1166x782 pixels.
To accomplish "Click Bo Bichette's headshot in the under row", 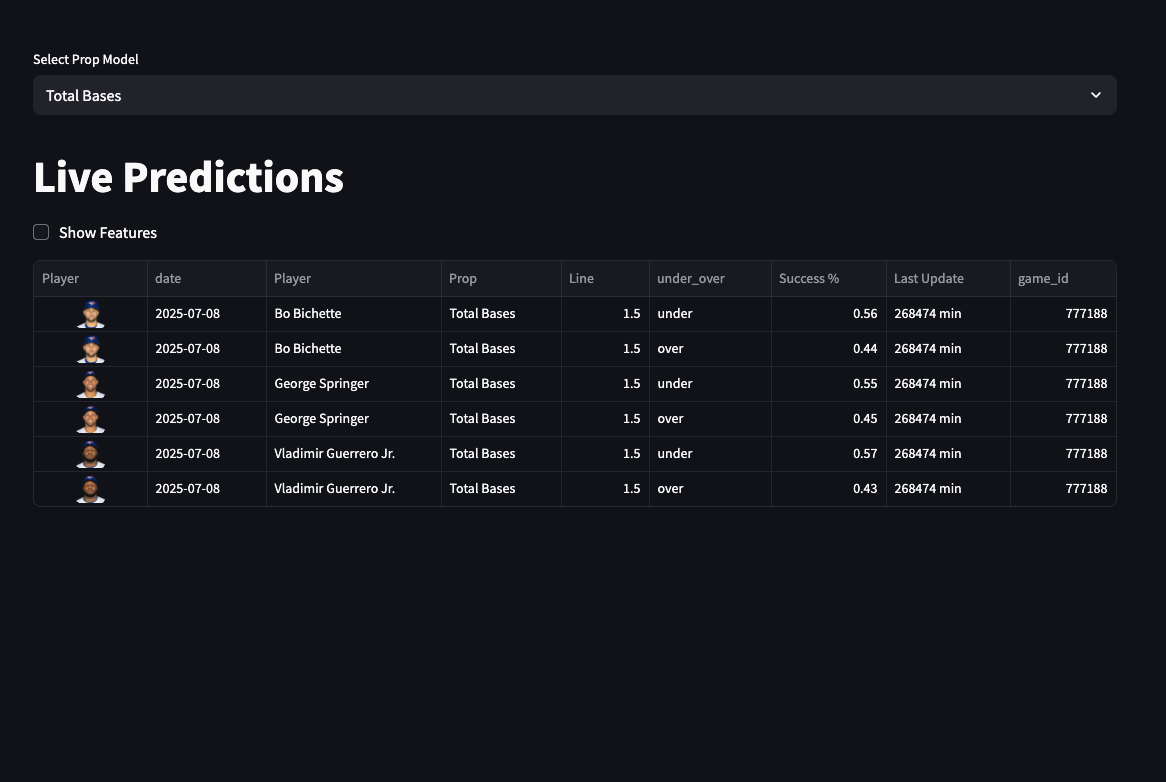I will (91, 314).
